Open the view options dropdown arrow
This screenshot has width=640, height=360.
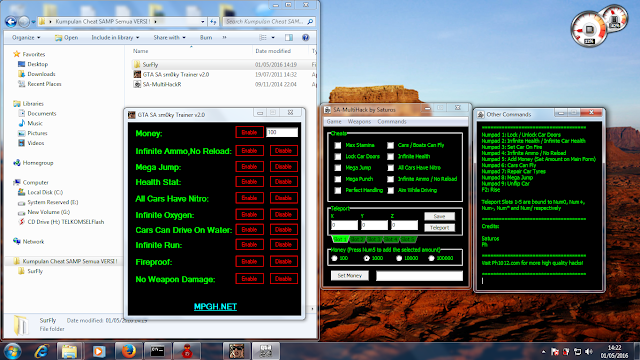pyautogui.click(x=273, y=38)
